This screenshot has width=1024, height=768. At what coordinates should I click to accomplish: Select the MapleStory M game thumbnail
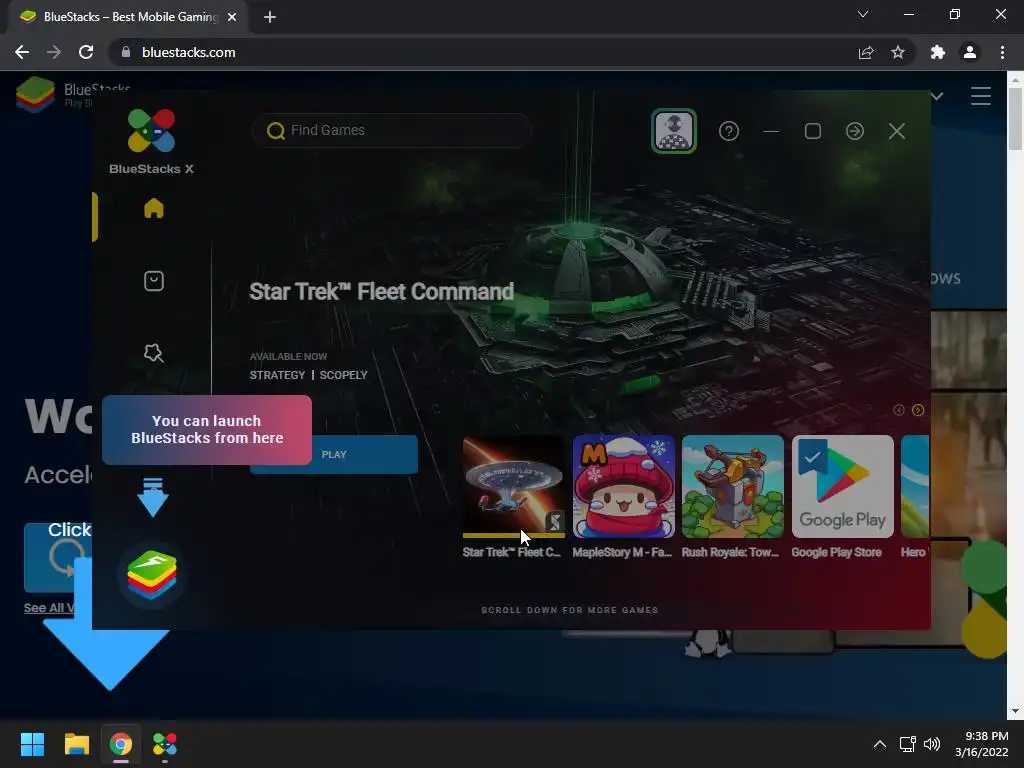click(623, 487)
